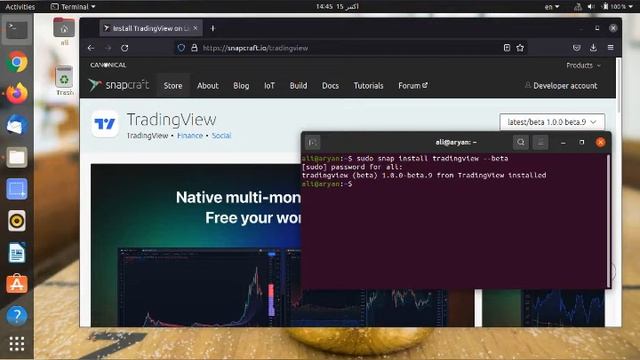Open terminal search icon
This screenshot has height=360, width=640.
[x=521, y=142]
